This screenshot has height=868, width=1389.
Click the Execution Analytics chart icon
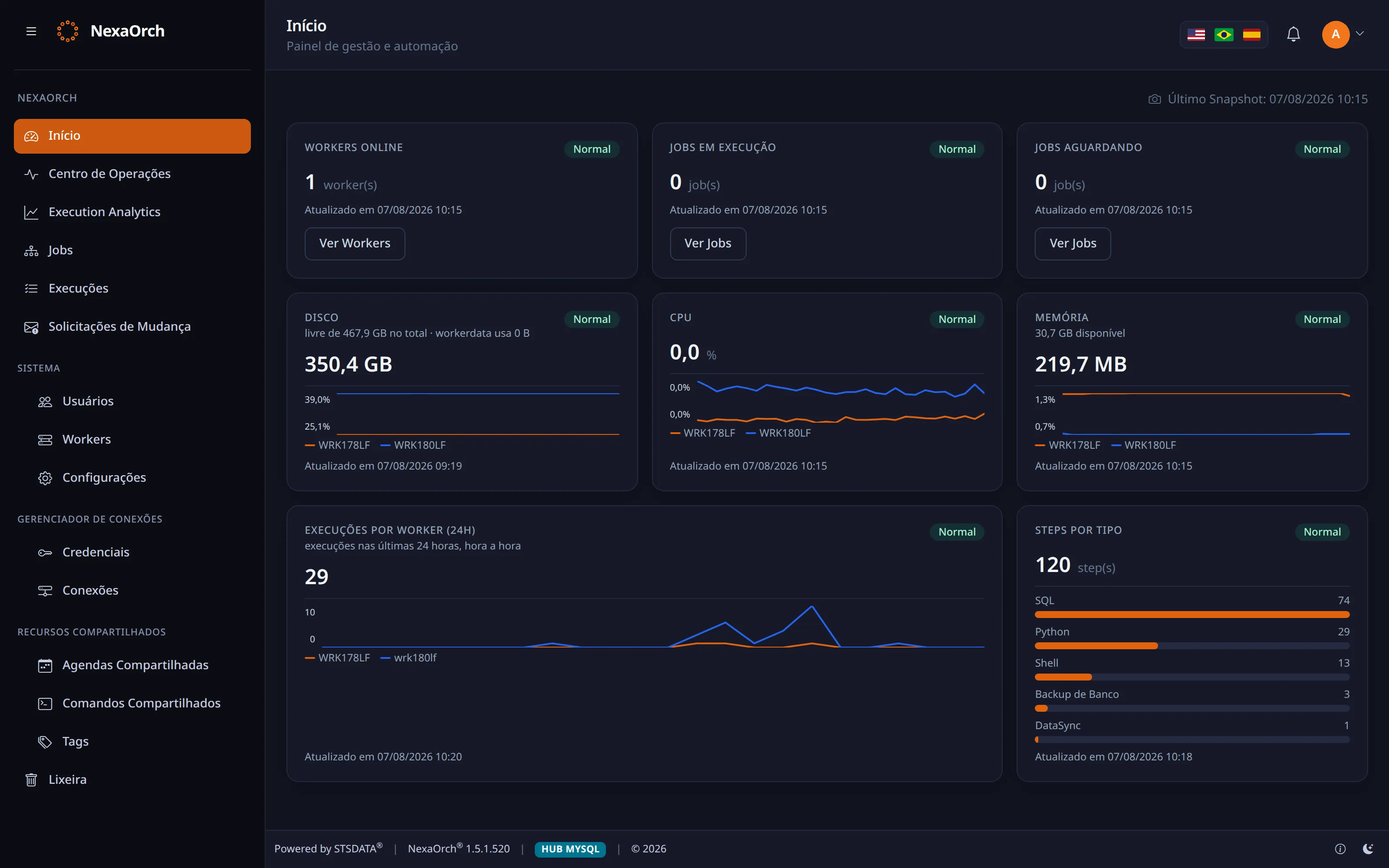point(31,212)
